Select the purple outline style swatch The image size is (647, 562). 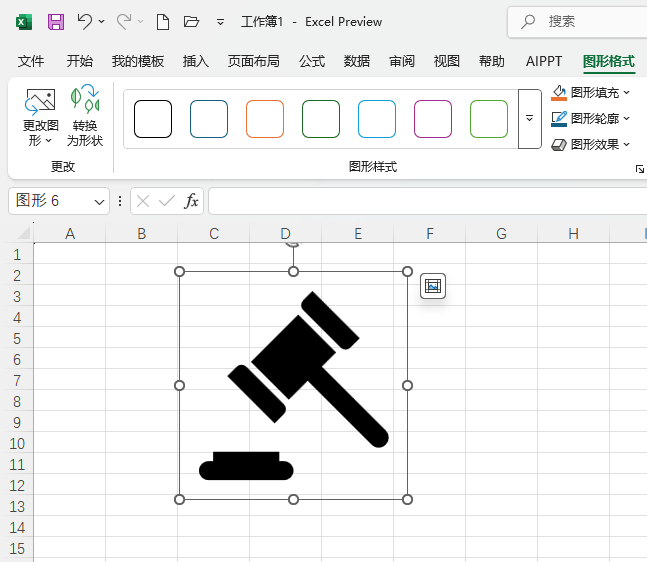tap(433, 118)
